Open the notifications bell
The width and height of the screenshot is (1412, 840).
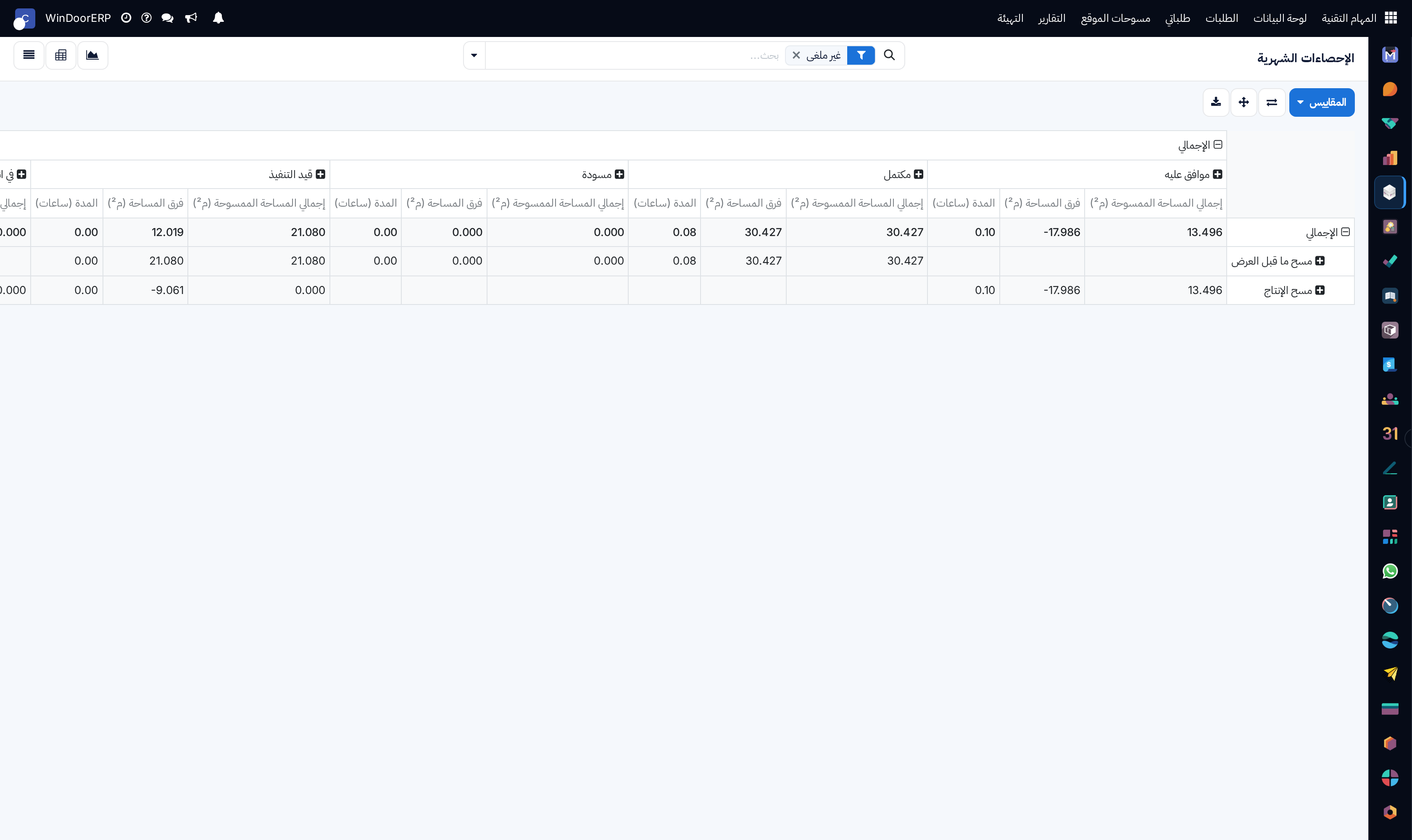click(x=218, y=18)
